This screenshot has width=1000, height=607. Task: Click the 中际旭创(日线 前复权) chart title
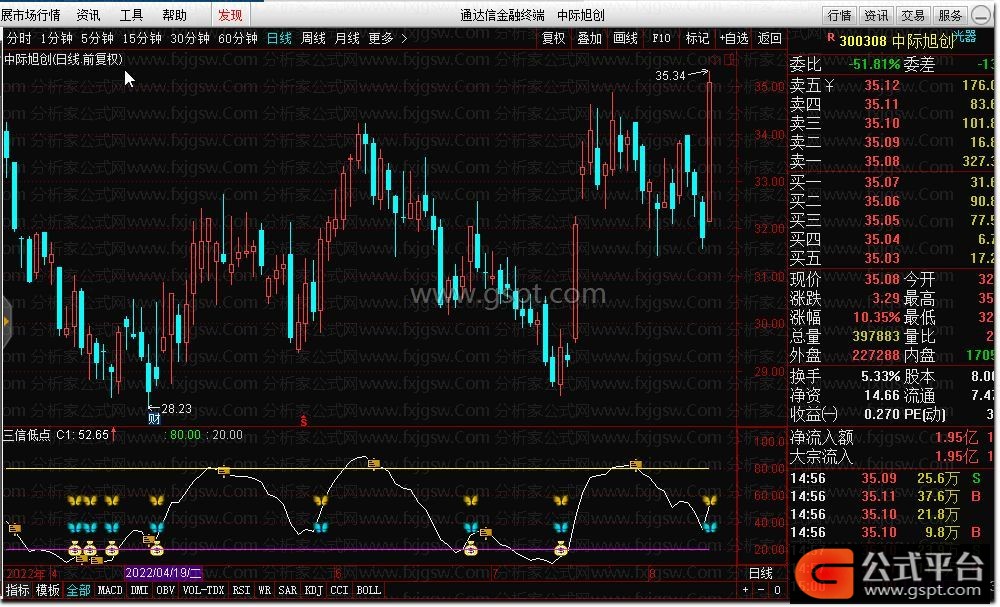(63, 59)
